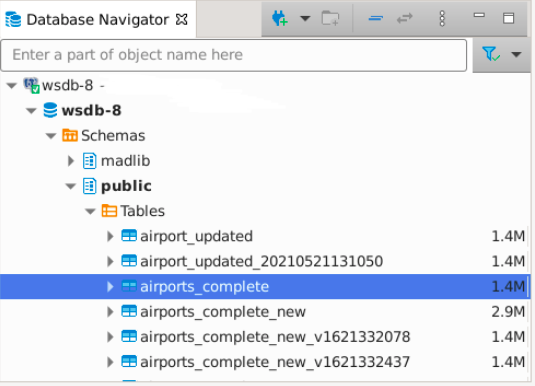The width and height of the screenshot is (535, 386).
Task: Expand the airports_complete table
Action: (x=110, y=287)
